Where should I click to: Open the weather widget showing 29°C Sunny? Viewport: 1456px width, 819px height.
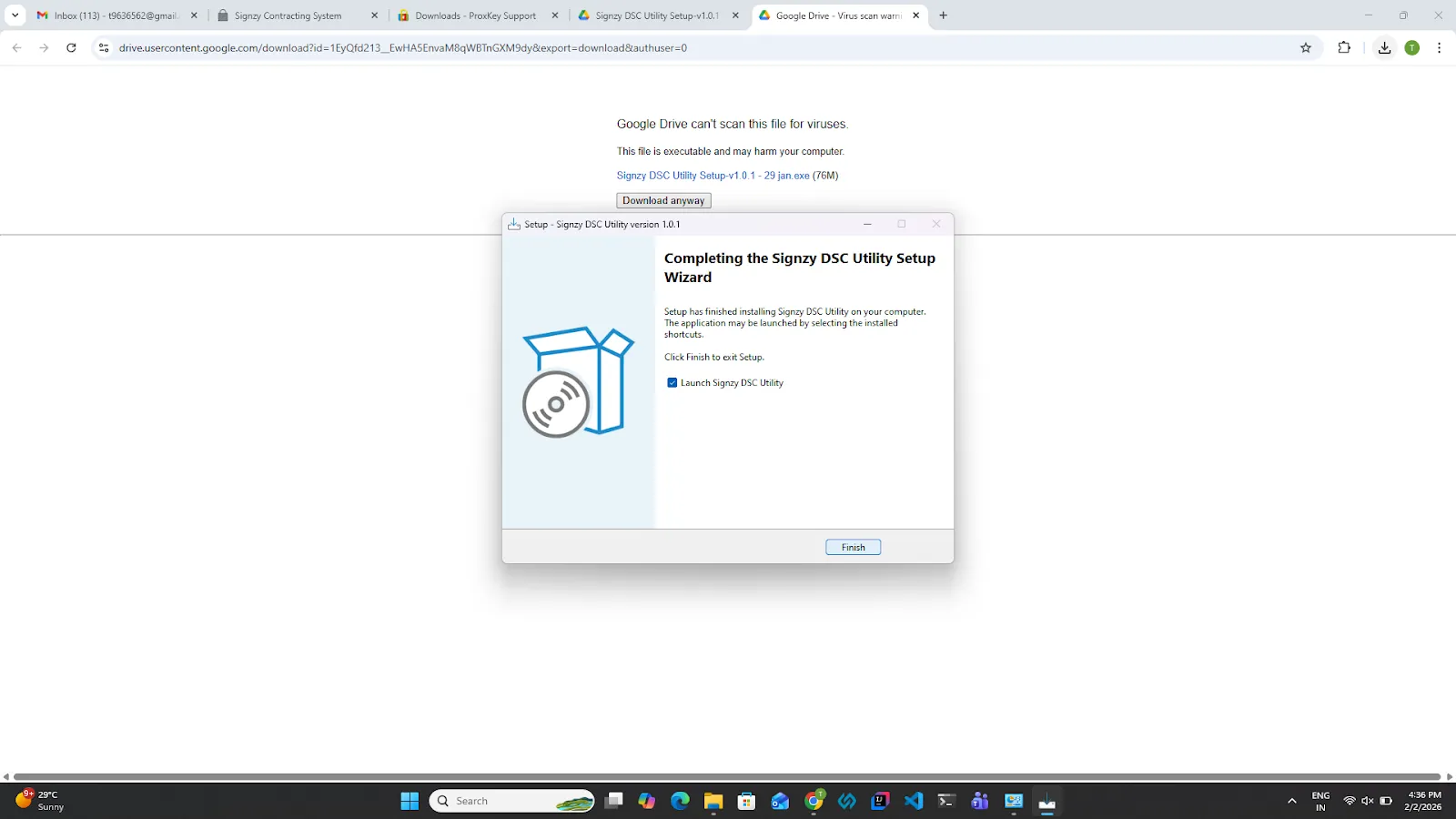point(41,801)
